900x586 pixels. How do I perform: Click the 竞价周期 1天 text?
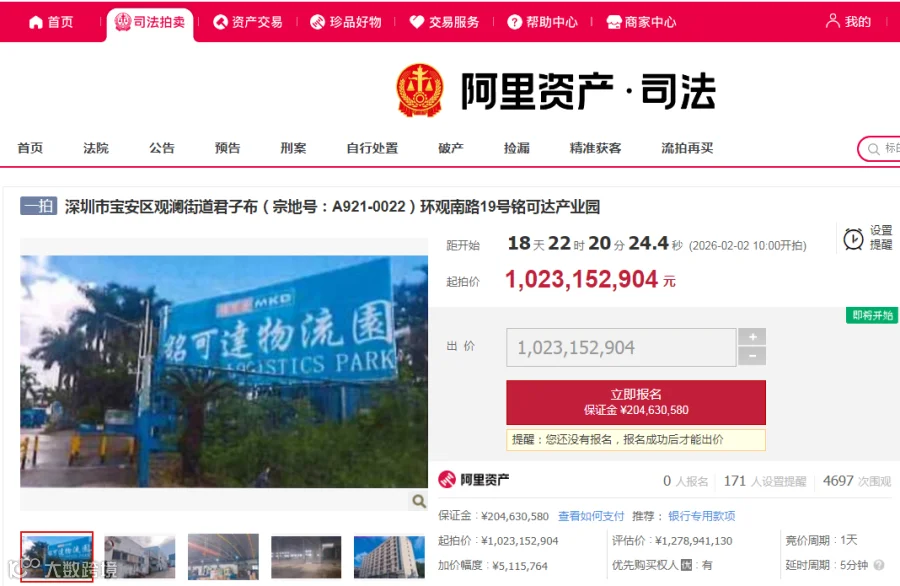coord(821,540)
